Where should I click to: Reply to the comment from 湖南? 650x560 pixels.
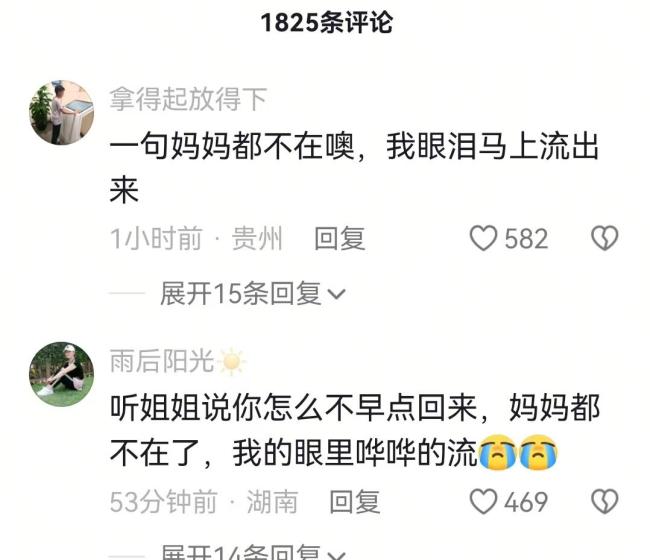tap(355, 502)
